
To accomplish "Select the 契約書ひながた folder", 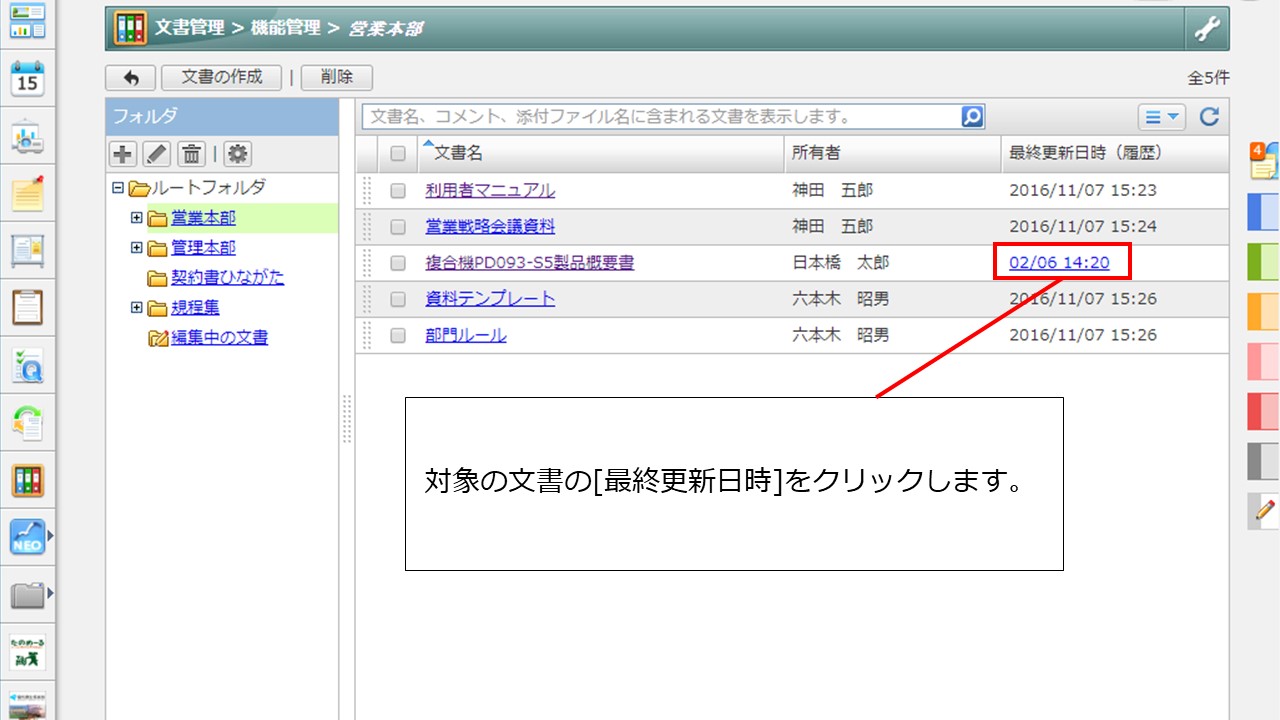I will click(227, 277).
